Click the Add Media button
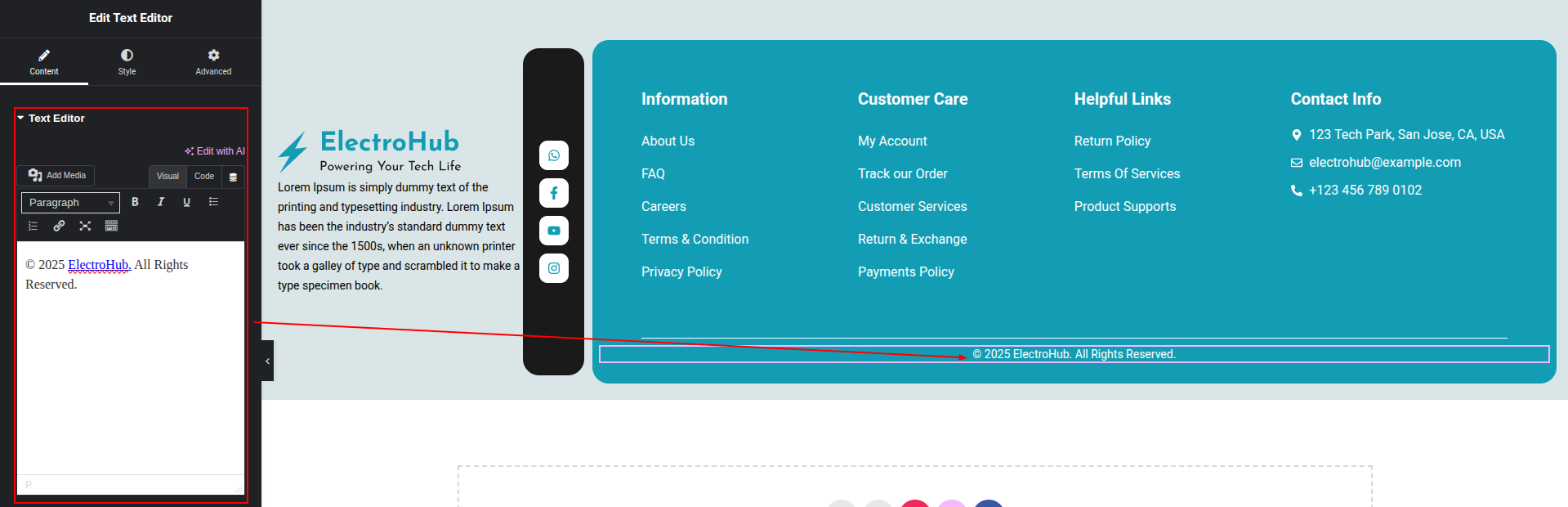The image size is (1568, 507). coord(57,176)
